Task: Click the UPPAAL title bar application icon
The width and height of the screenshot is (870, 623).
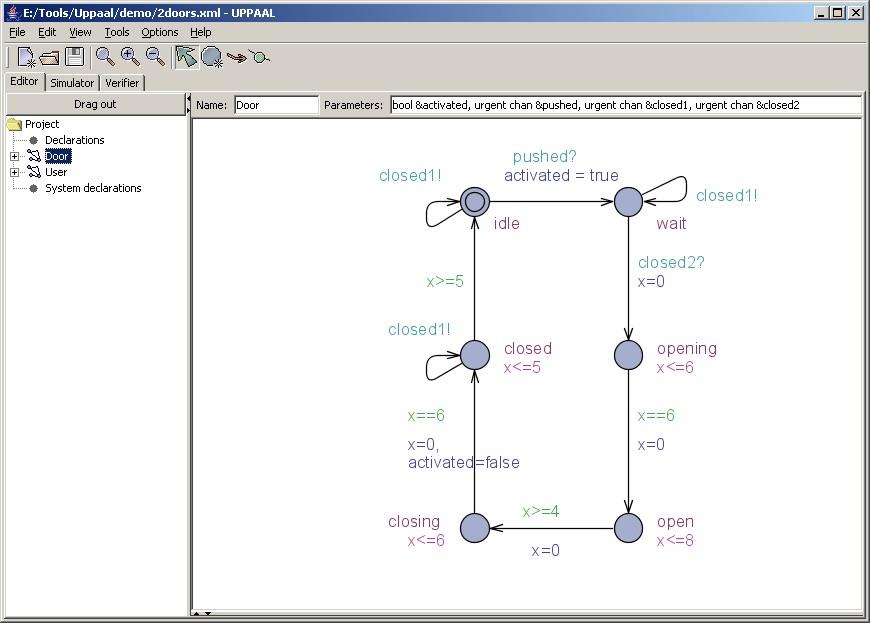Action: [13, 12]
